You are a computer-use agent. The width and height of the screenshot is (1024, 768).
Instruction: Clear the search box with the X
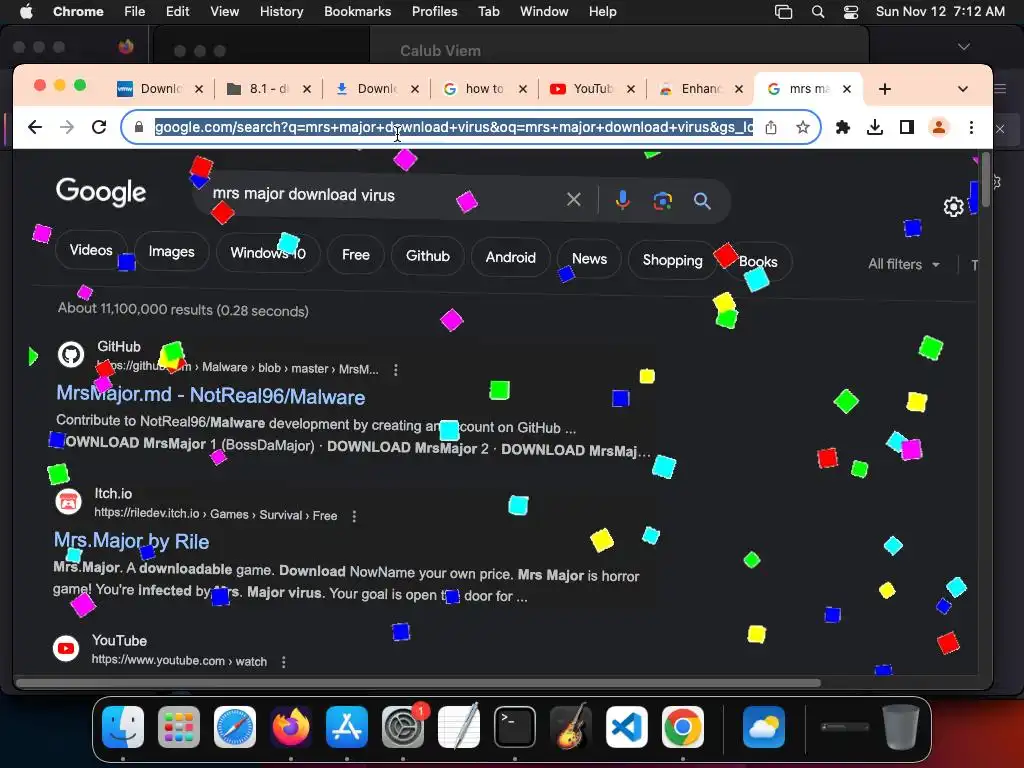point(573,199)
